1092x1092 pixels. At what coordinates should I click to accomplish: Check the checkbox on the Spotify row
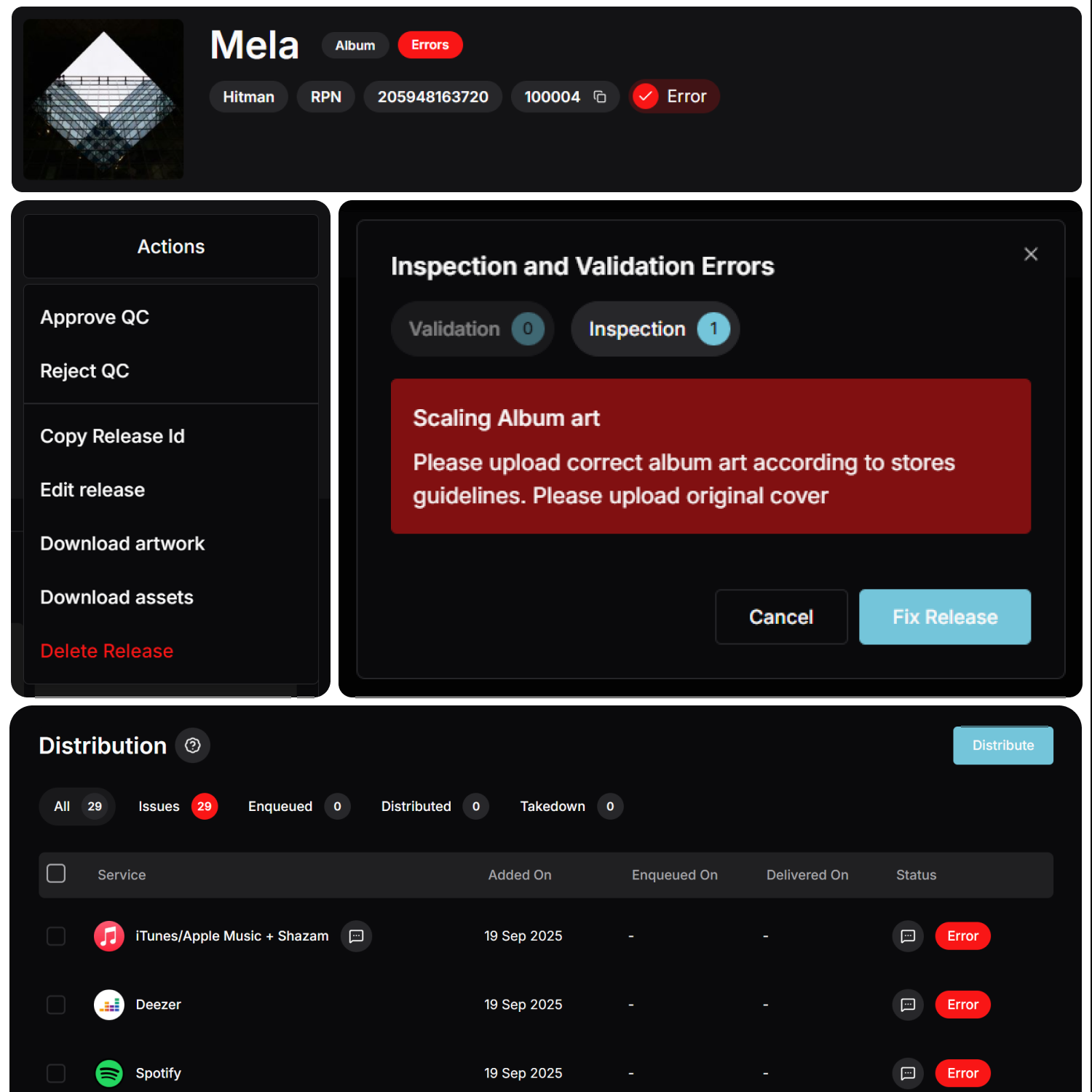(x=56, y=1072)
